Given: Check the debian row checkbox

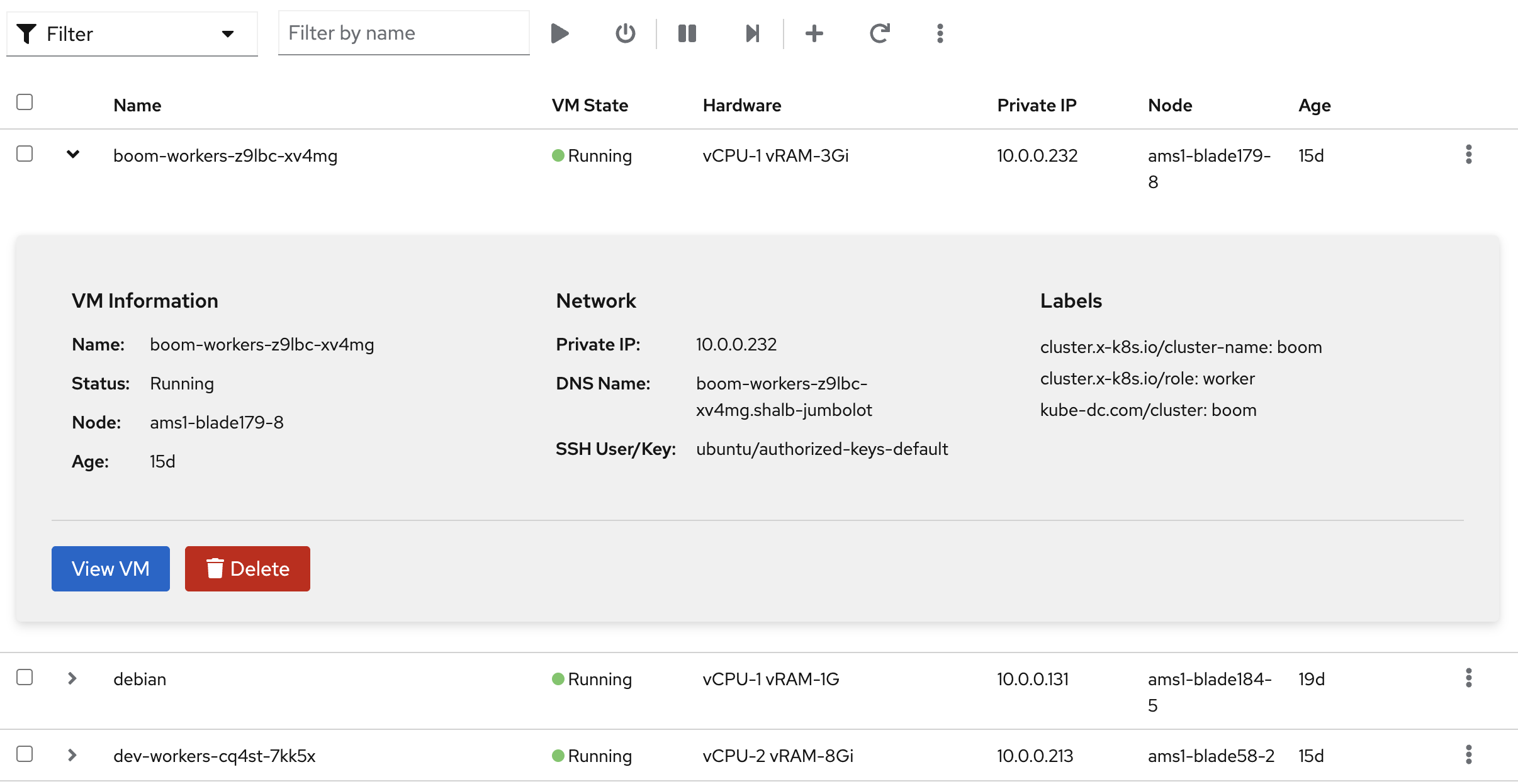Looking at the screenshot, I should point(25,678).
